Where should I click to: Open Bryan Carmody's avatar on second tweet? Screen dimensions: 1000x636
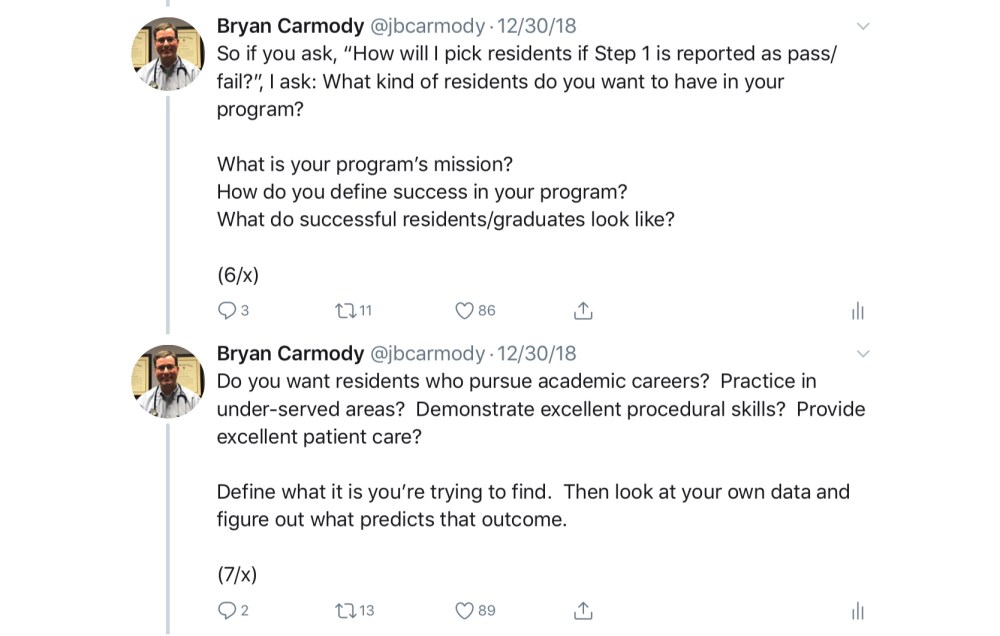click(x=168, y=382)
